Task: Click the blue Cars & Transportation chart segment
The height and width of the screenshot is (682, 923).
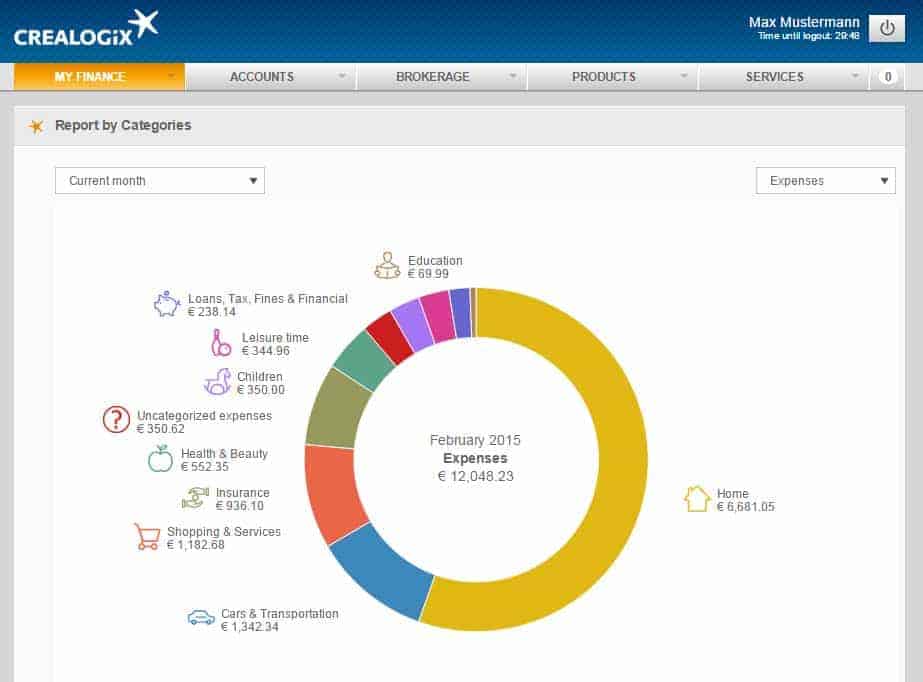Action: click(x=380, y=575)
